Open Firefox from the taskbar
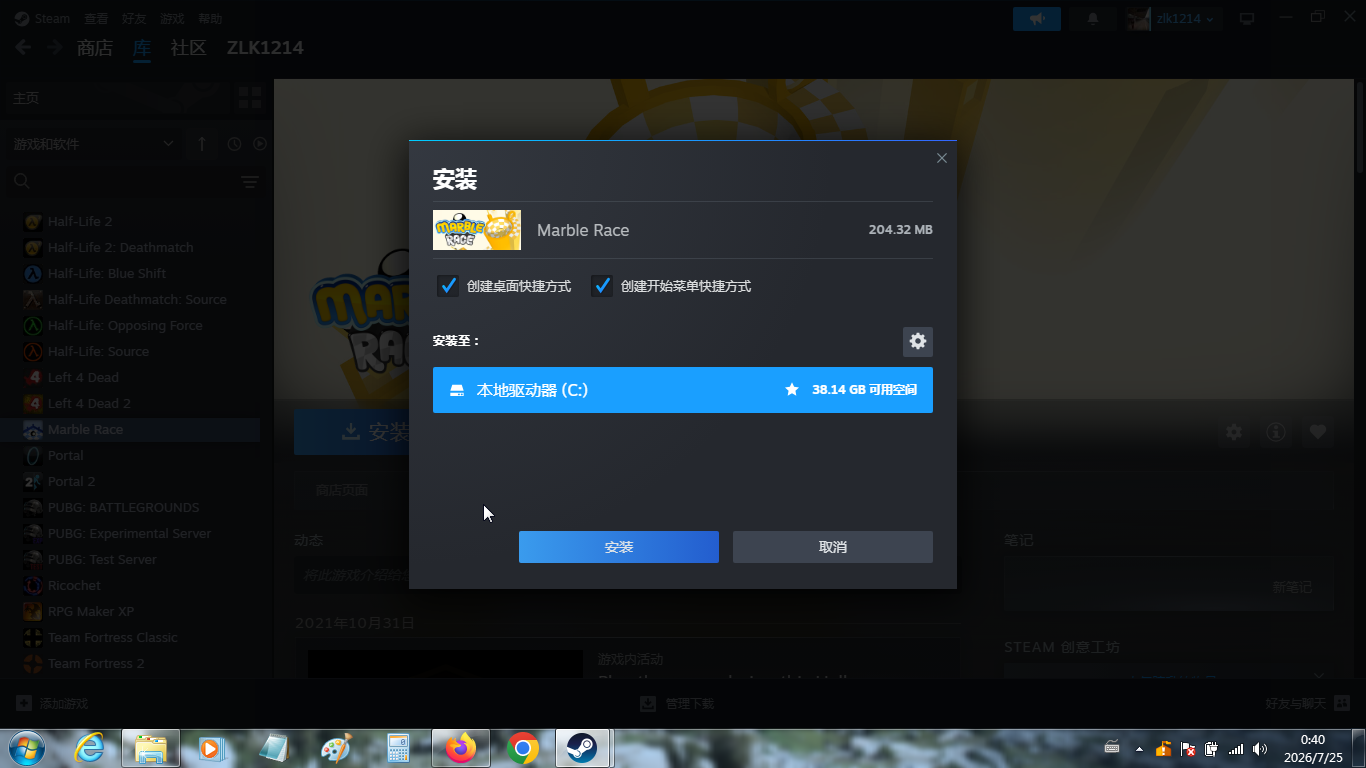The image size is (1366, 768). click(x=461, y=748)
